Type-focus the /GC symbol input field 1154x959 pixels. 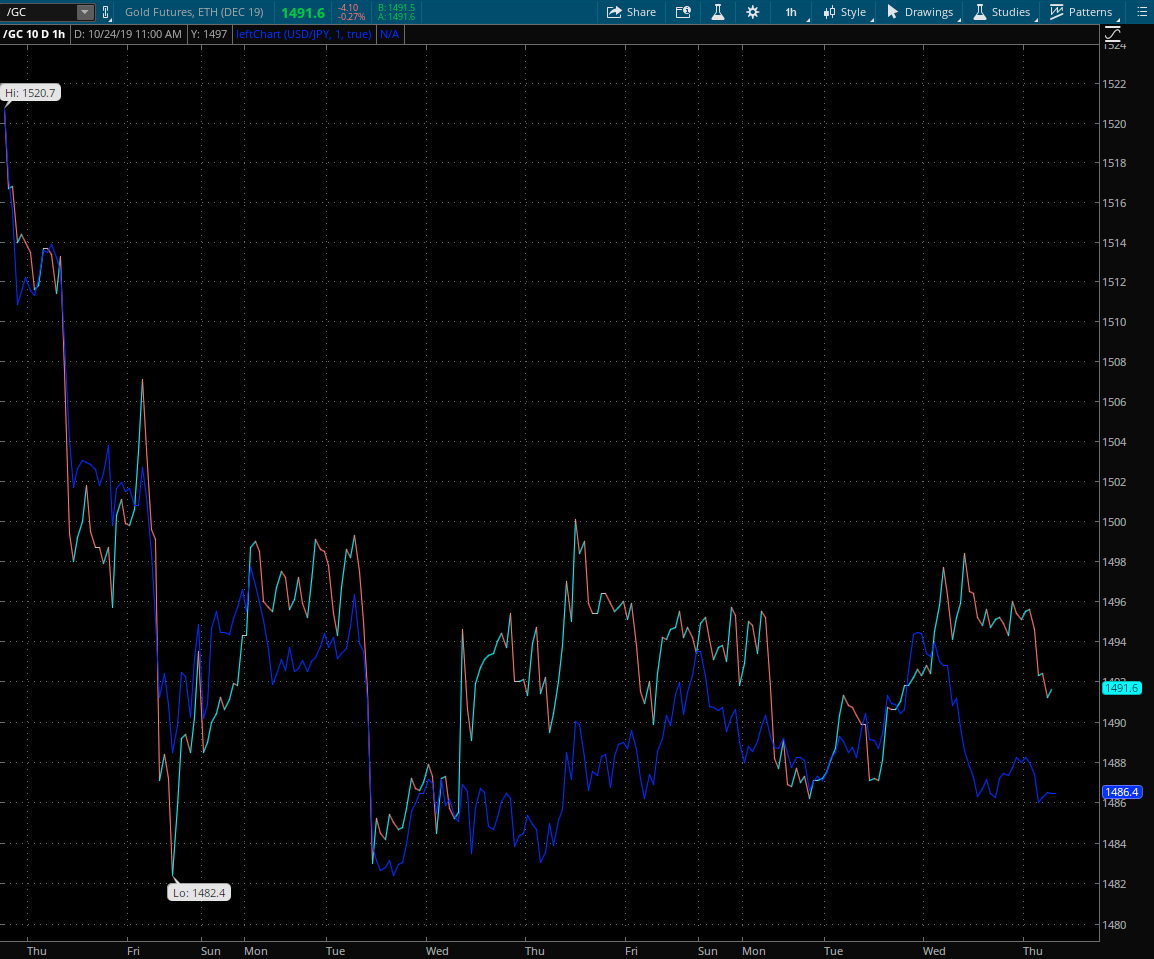click(x=38, y=12)
